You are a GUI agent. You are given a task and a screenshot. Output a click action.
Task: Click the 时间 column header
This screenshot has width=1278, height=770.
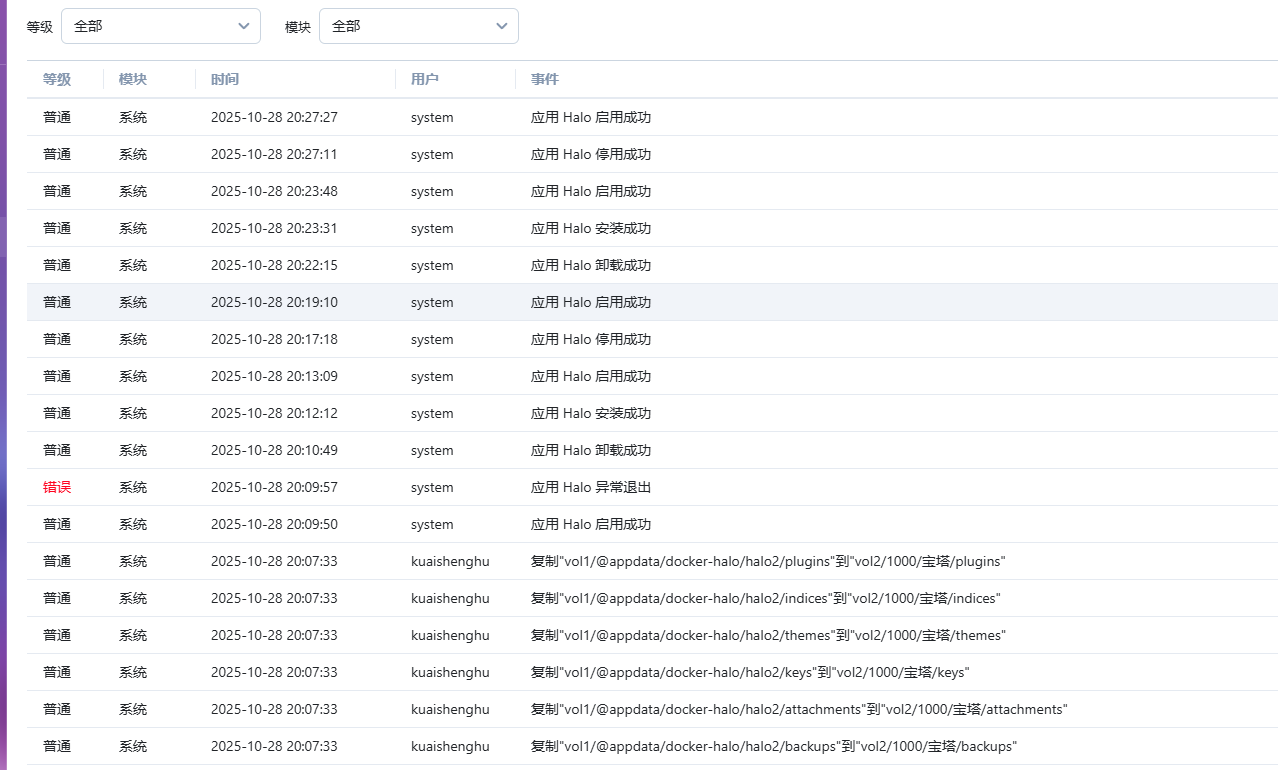(225, 79)
